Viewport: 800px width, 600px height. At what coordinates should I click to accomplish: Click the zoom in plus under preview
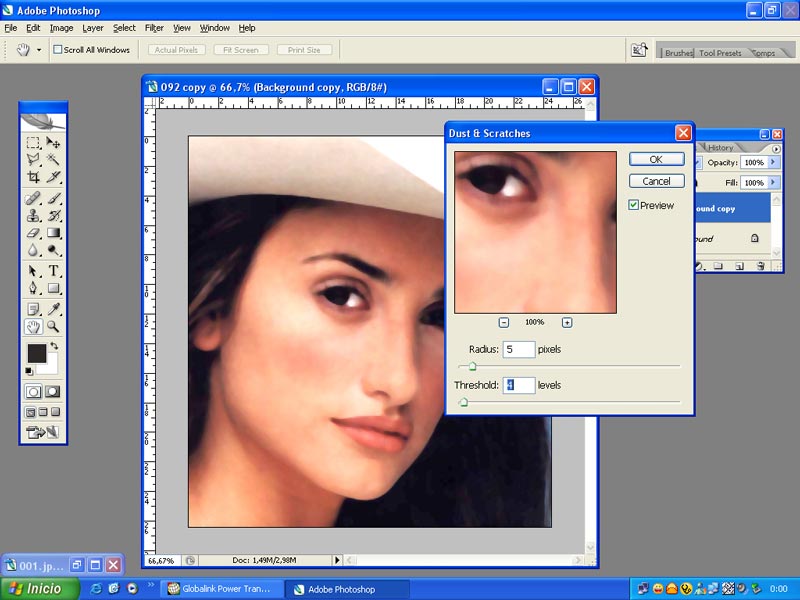click(567, 322)
